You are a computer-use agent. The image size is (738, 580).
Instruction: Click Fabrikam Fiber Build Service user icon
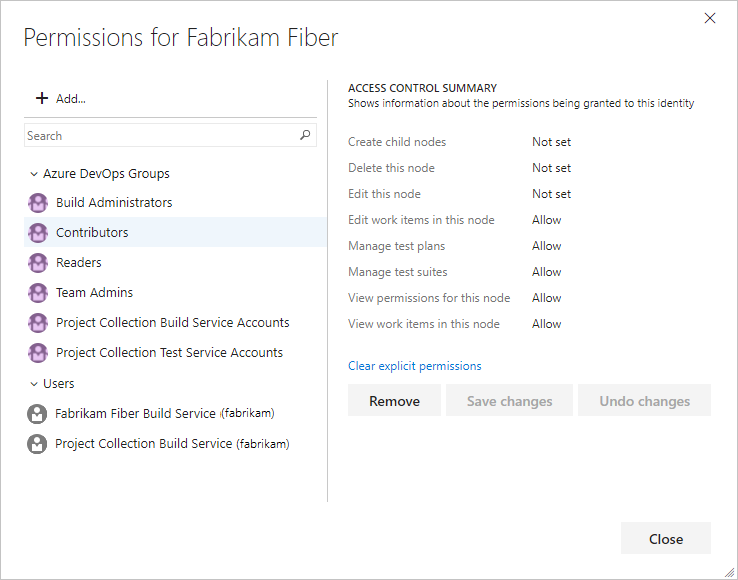coord(38,414)
